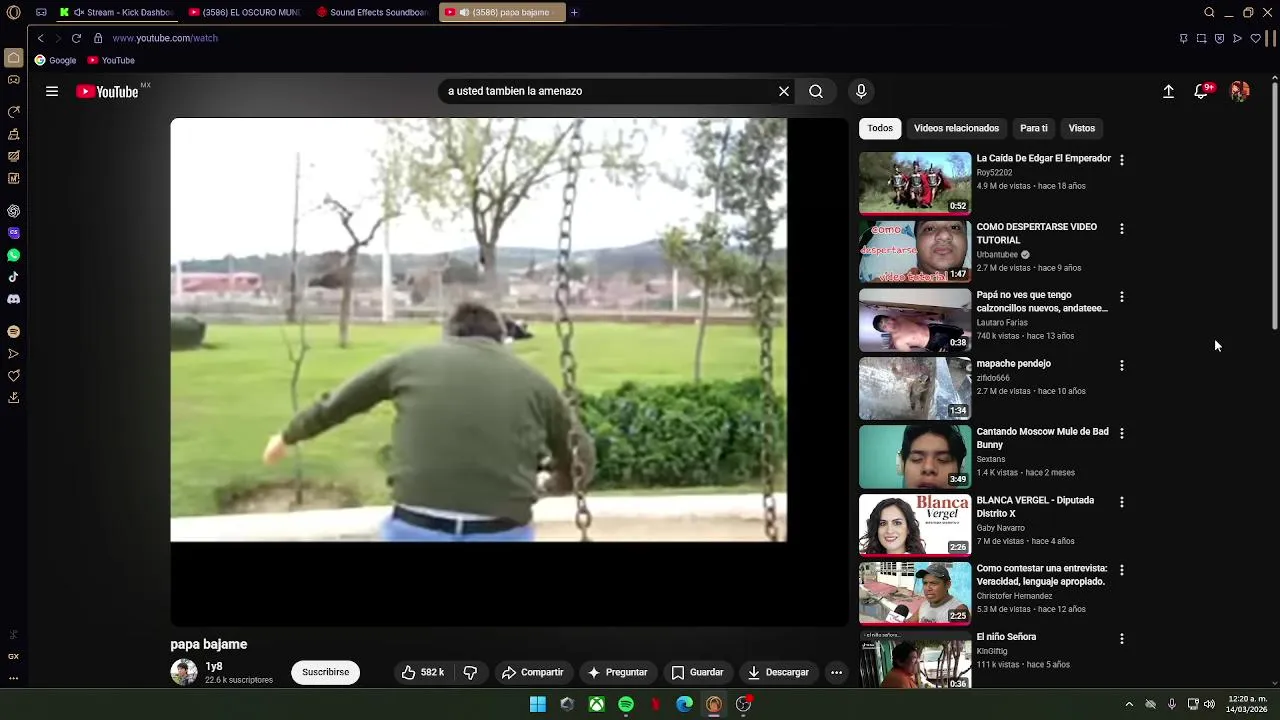Go back using browser back arrow
Image resolution: width=1280 pixels, height=720 pixels.
tap(40, 38)
